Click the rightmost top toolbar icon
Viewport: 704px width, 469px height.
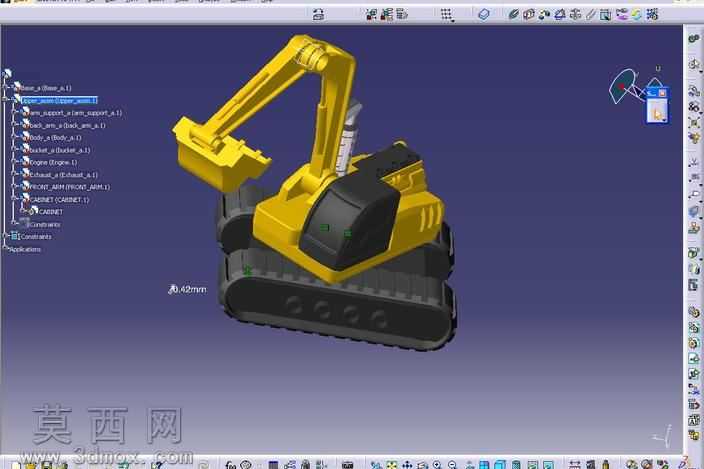click(652, 15)
